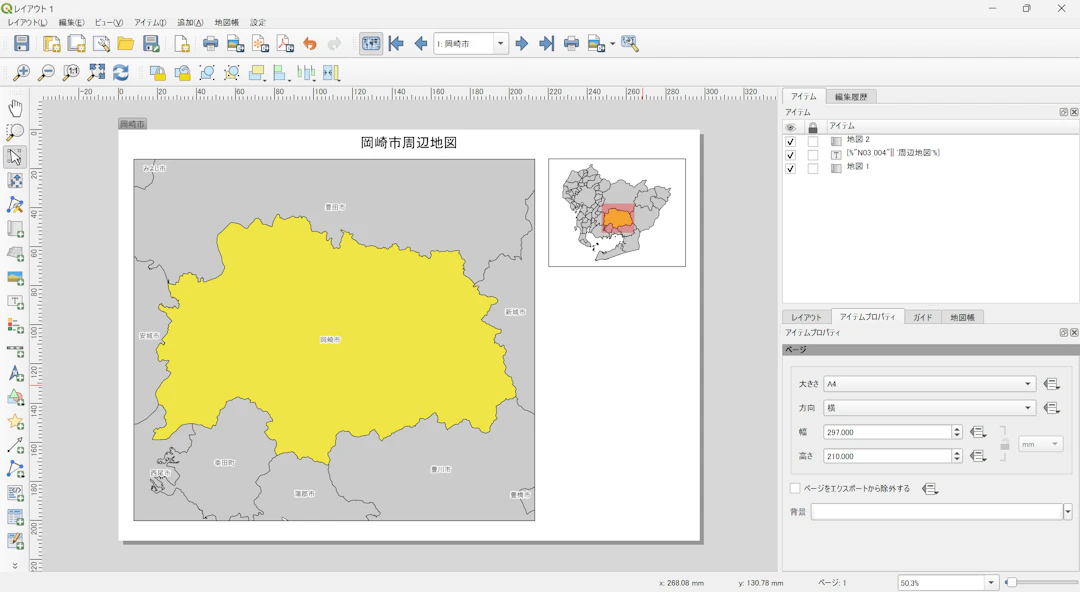The width and height of the screenshot is (1080, 592).
Task: Open the ビュー(V) menu
Action: pyautogui.click(x=108, y=22)
